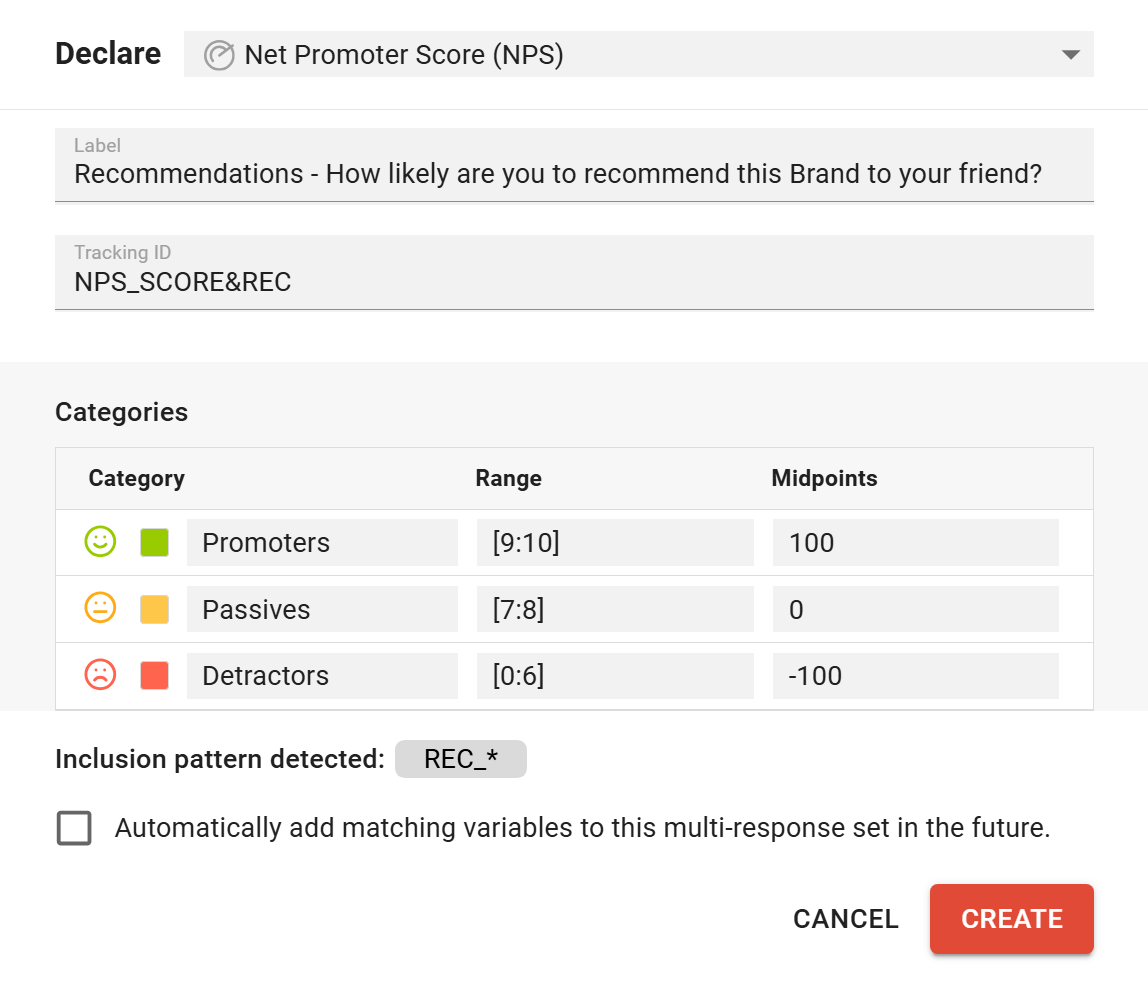Image resolution: width=1148 pixels, height=987 pixels.
Task: Edit the Promoters range [9:10] field
Action: [x=615, y=543]
